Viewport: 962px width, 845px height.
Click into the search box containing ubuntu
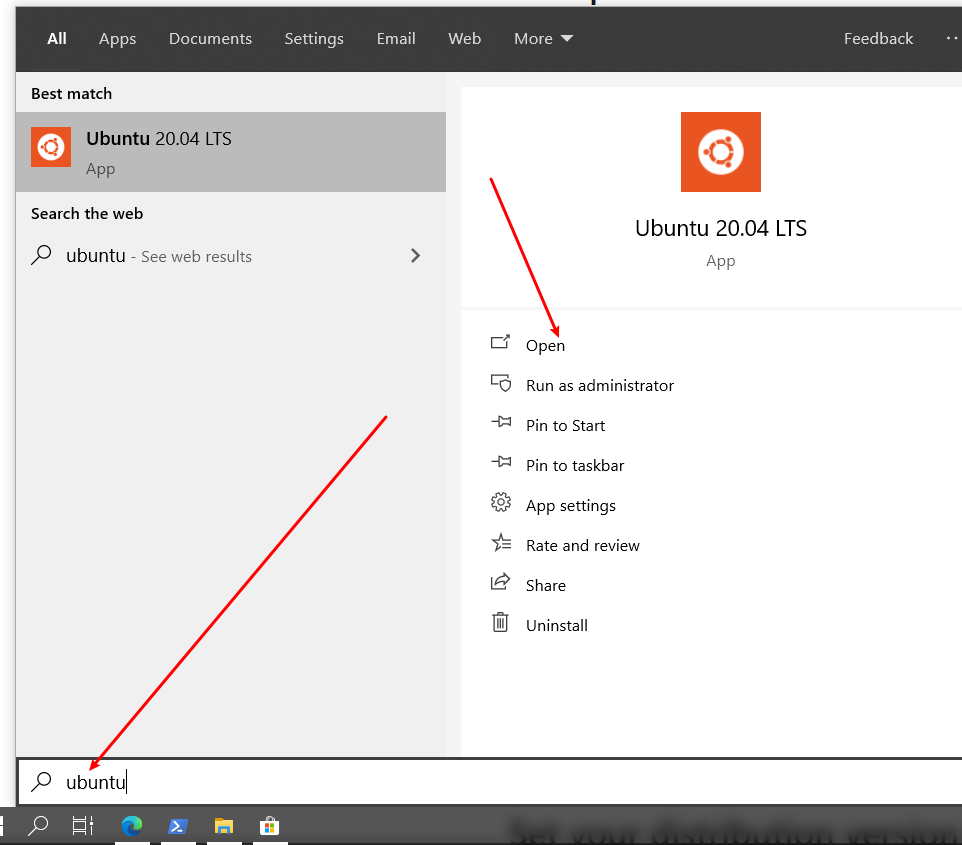[490, 782]
